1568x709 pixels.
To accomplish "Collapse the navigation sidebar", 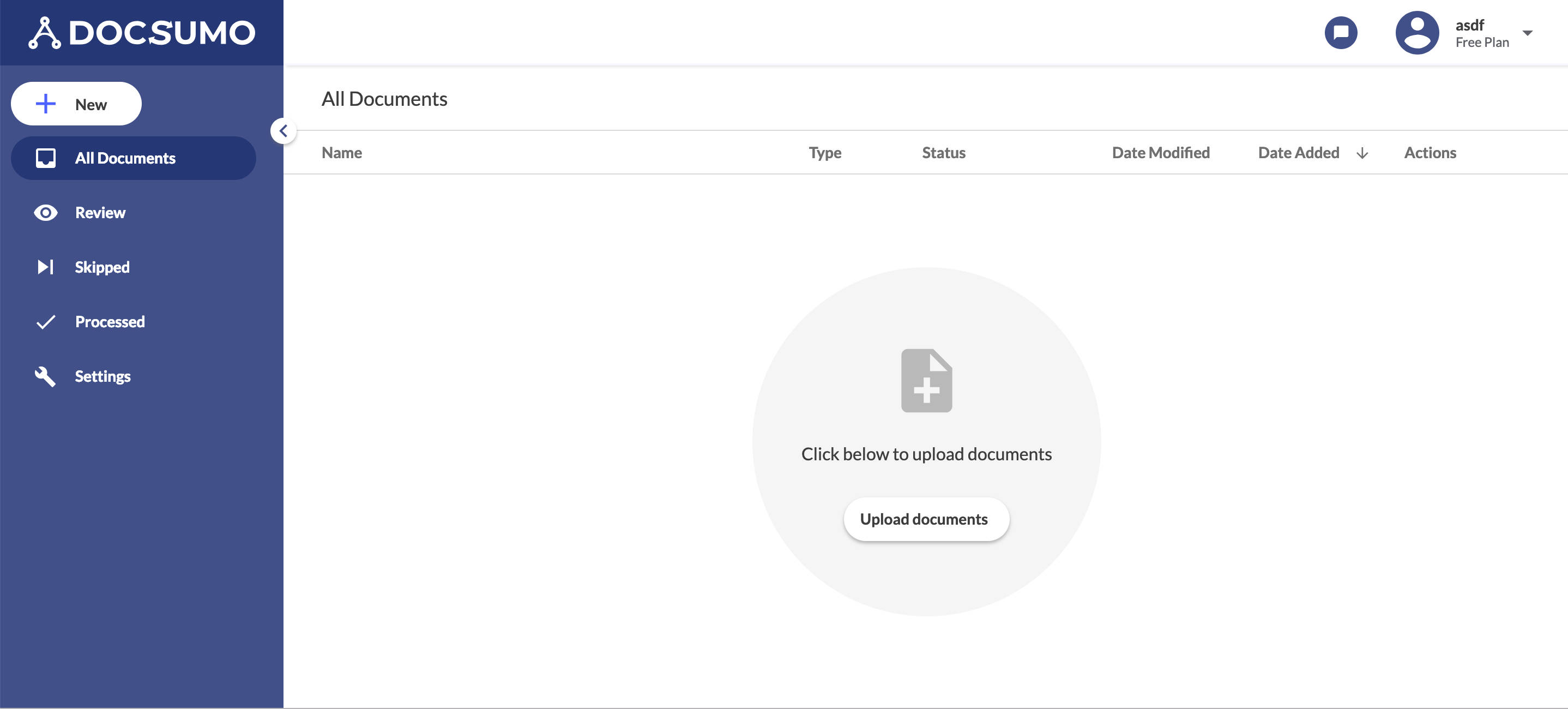I will 282,130.
